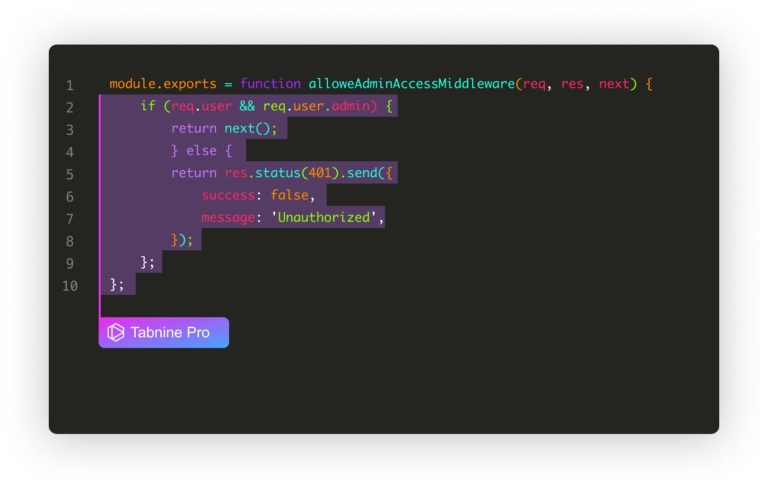Click the false value on line 6
This screenshot has width=768, height=487.
click(289, 195)
